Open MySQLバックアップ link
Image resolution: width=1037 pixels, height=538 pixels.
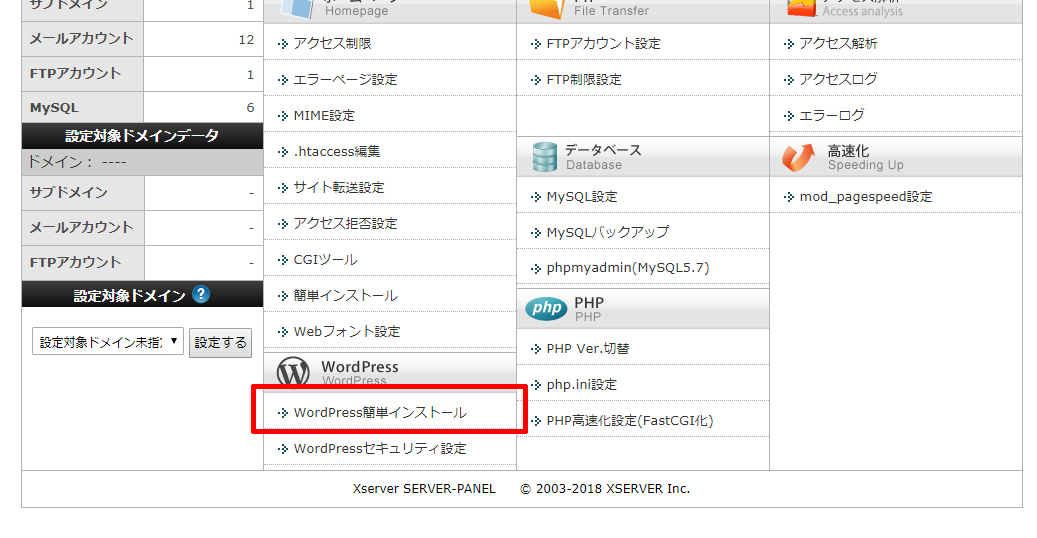pyautogui.click(x=608, y=232)
